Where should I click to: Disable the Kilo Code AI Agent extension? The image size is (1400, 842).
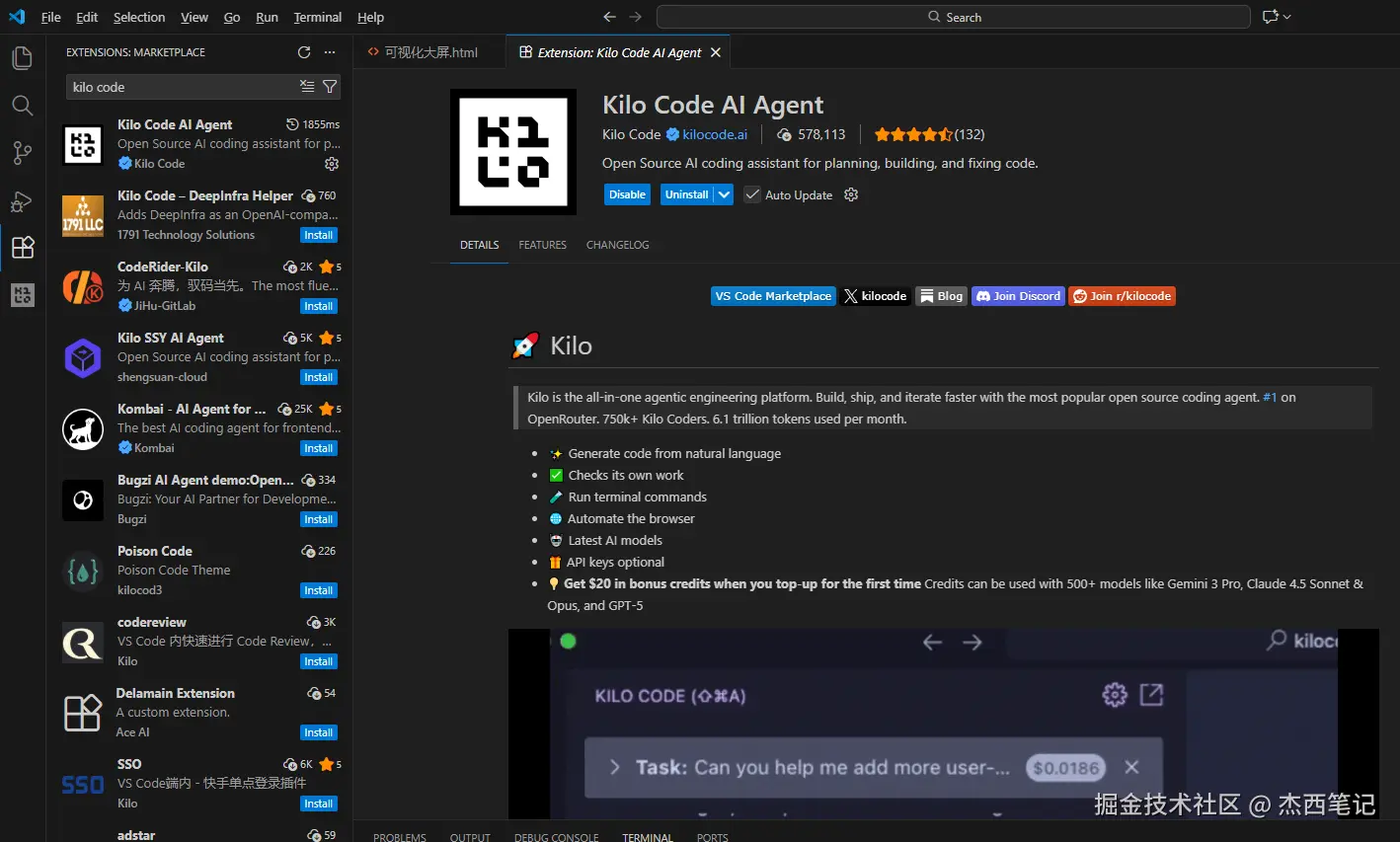[627, 194]
